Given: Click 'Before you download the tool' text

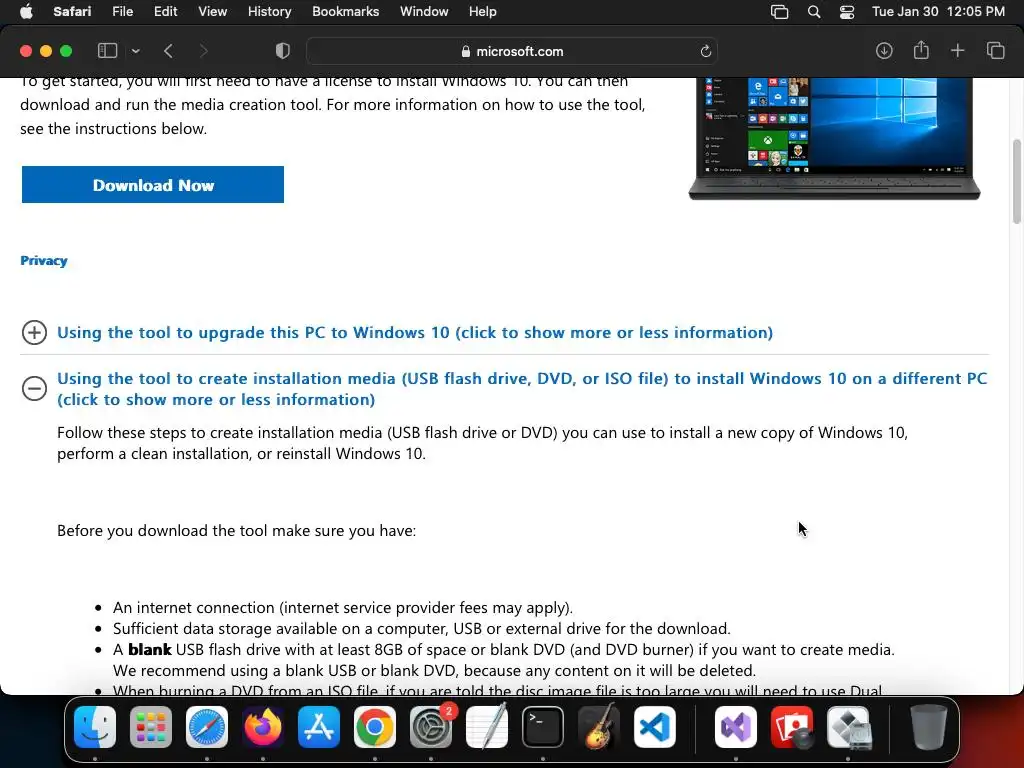Looking at the screenshot, I should pyautogui.click(x=236, y=530).
